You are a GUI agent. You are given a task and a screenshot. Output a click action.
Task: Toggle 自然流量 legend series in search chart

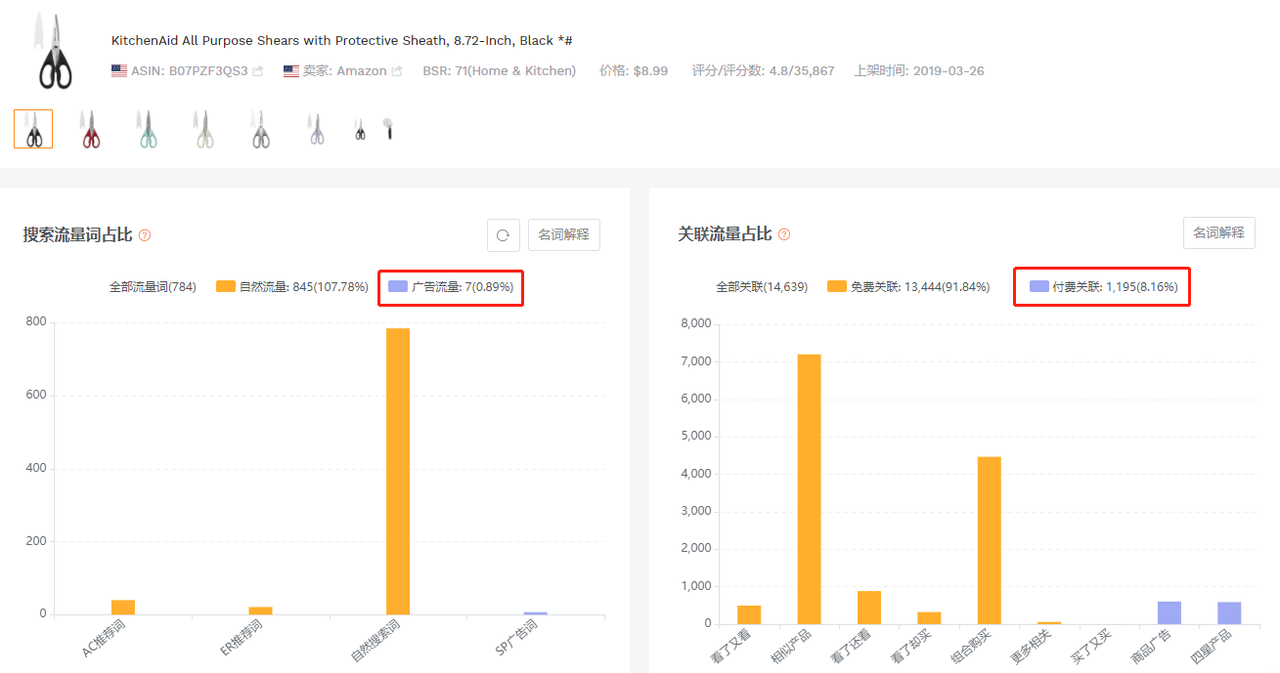[x=292, y=287]
